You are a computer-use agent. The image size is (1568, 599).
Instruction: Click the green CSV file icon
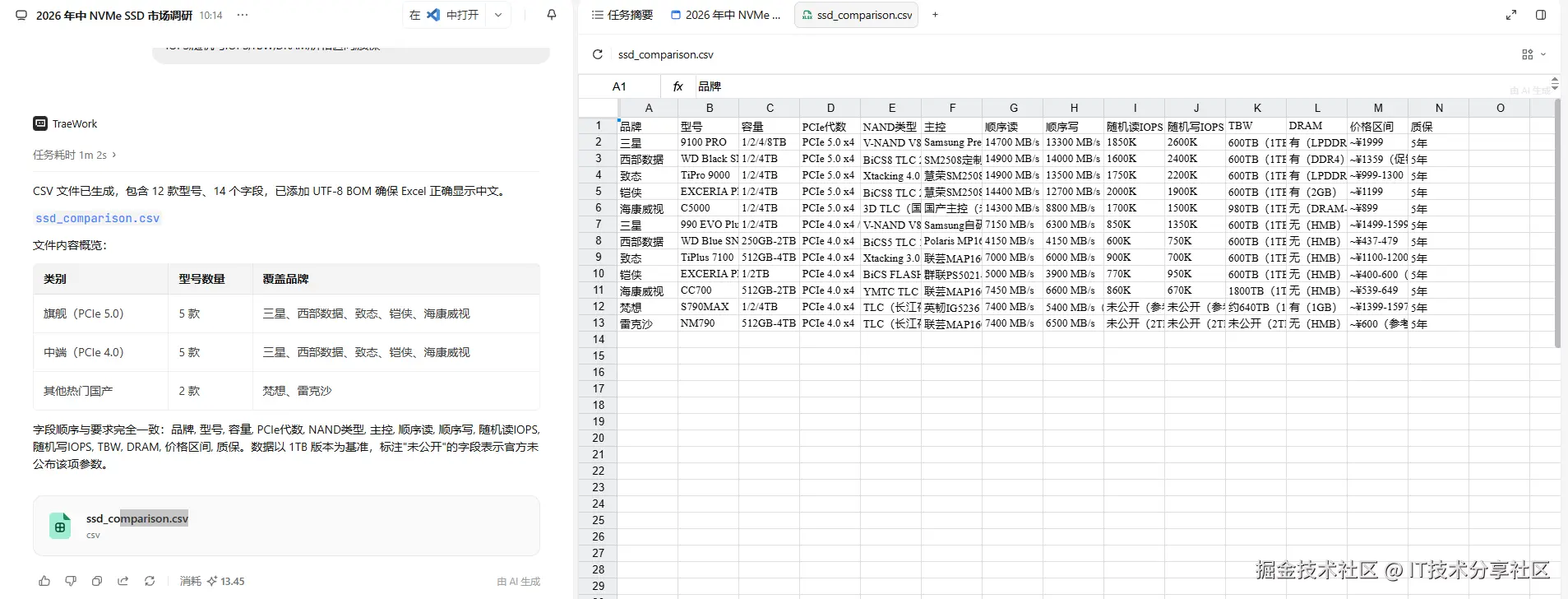(x=60, y=526)
